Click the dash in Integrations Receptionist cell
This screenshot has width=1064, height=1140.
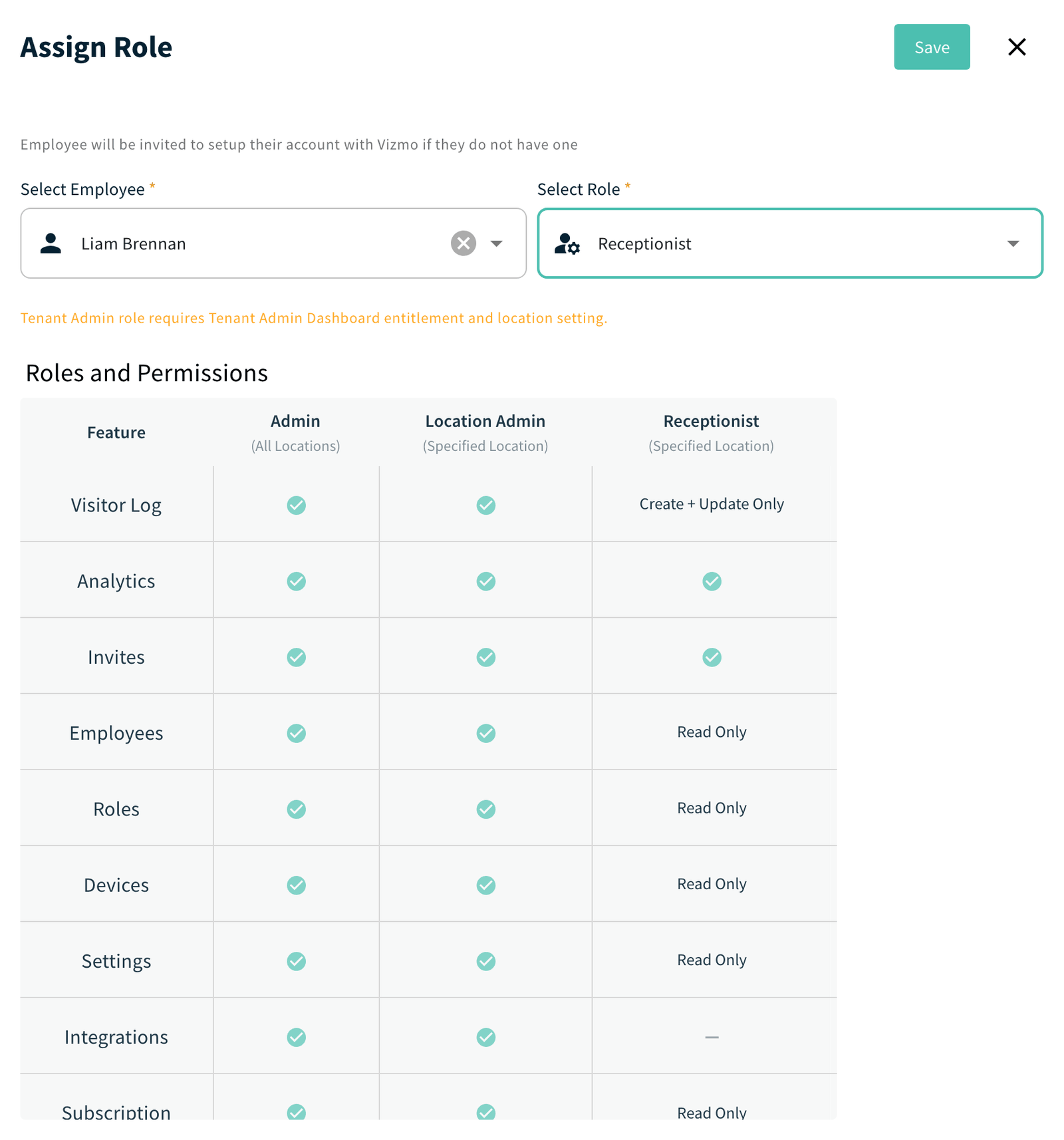pos(712,1037)
